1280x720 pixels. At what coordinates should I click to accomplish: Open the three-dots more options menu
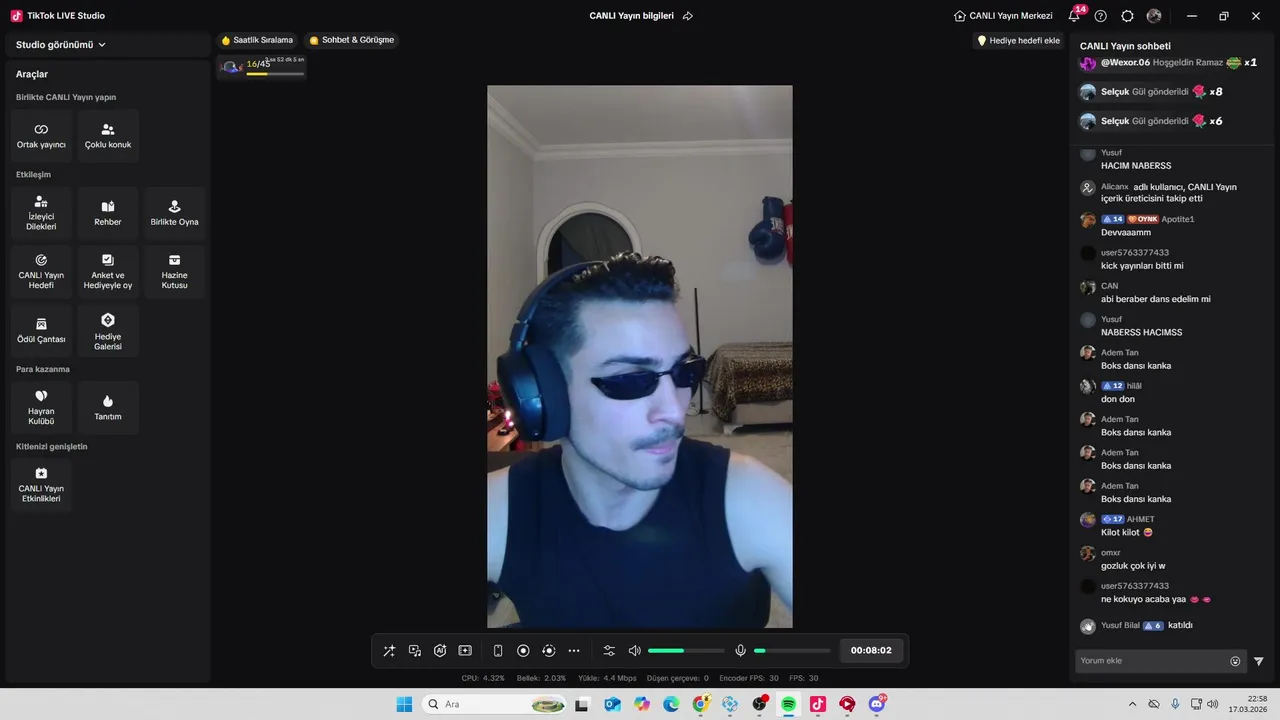[x=574, y=651]
